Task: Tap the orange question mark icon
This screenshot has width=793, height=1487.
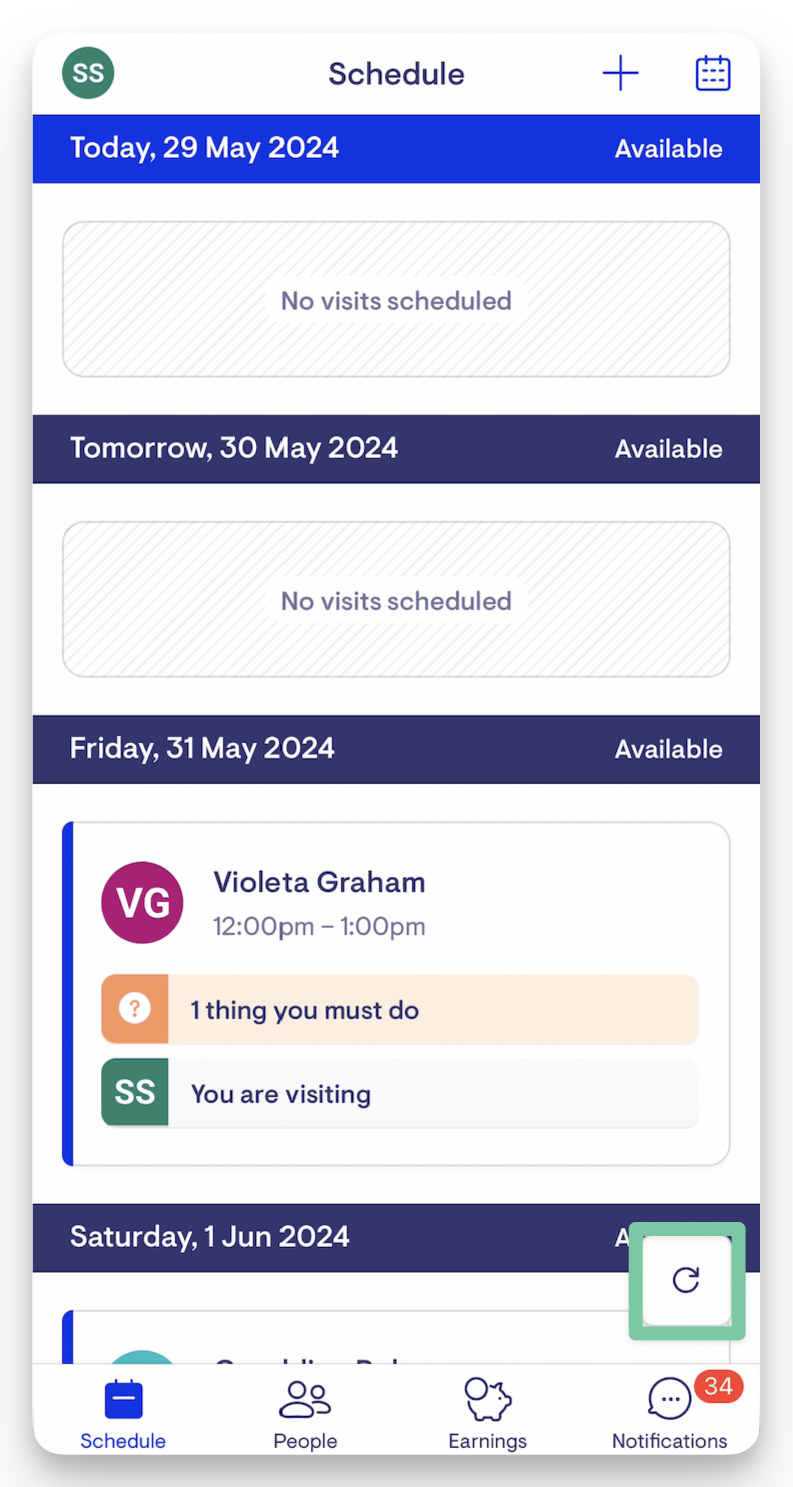Action: (x=135, y=1010)
